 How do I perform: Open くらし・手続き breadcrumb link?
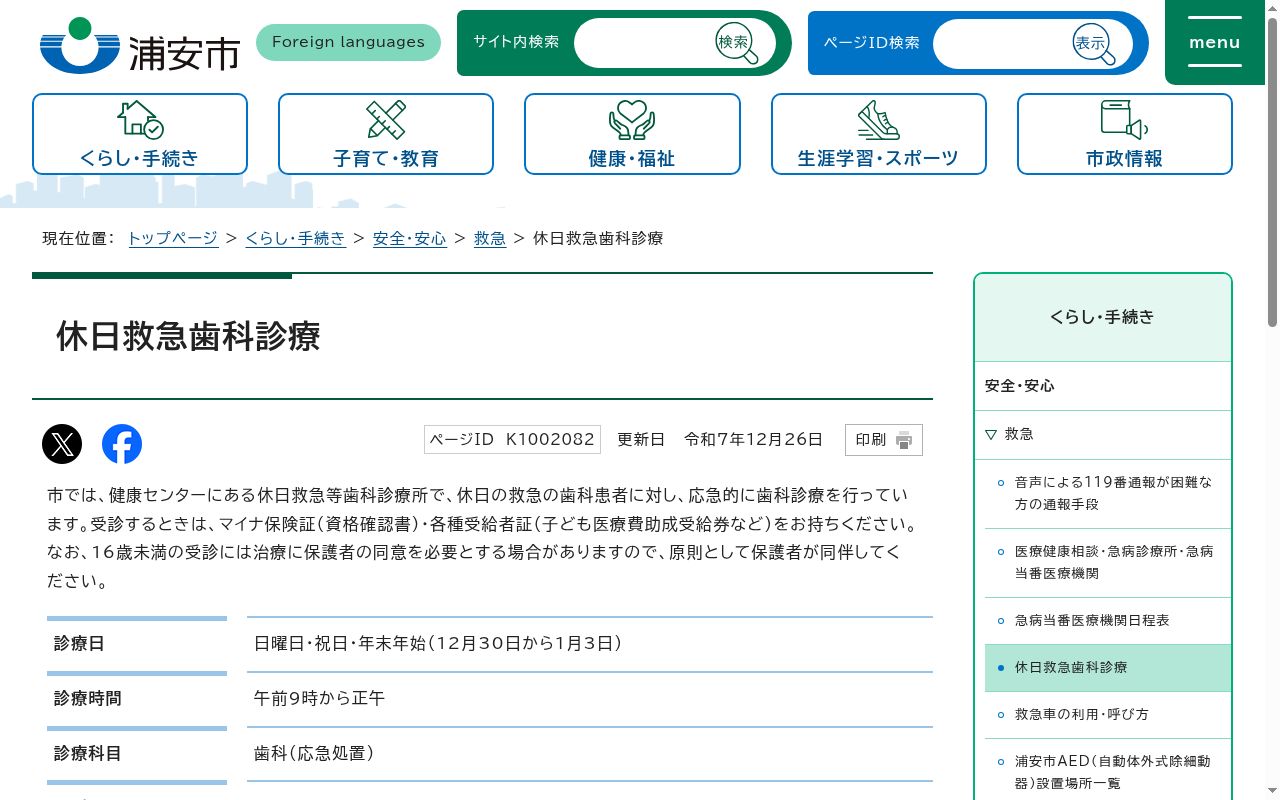pos(296,238)
